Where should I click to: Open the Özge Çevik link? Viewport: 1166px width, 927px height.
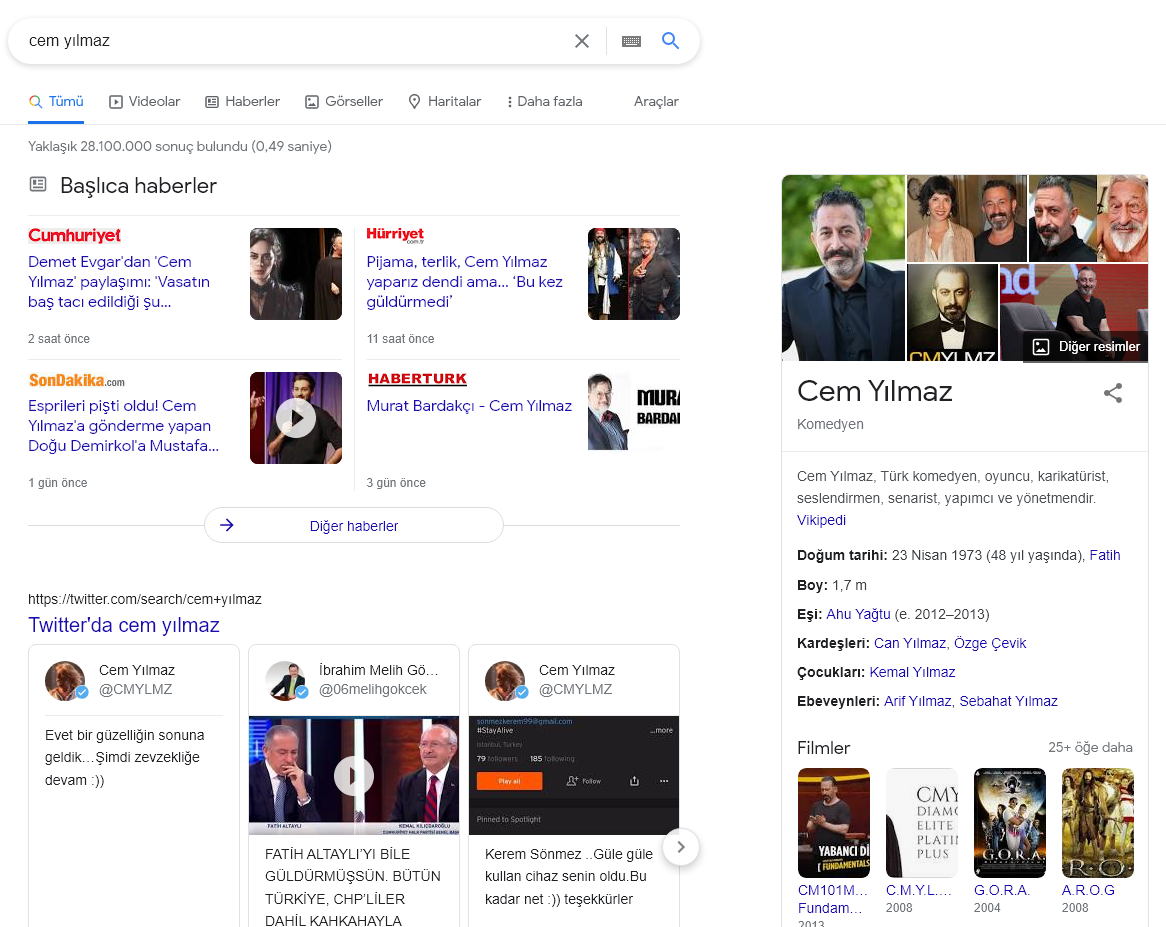990,643
